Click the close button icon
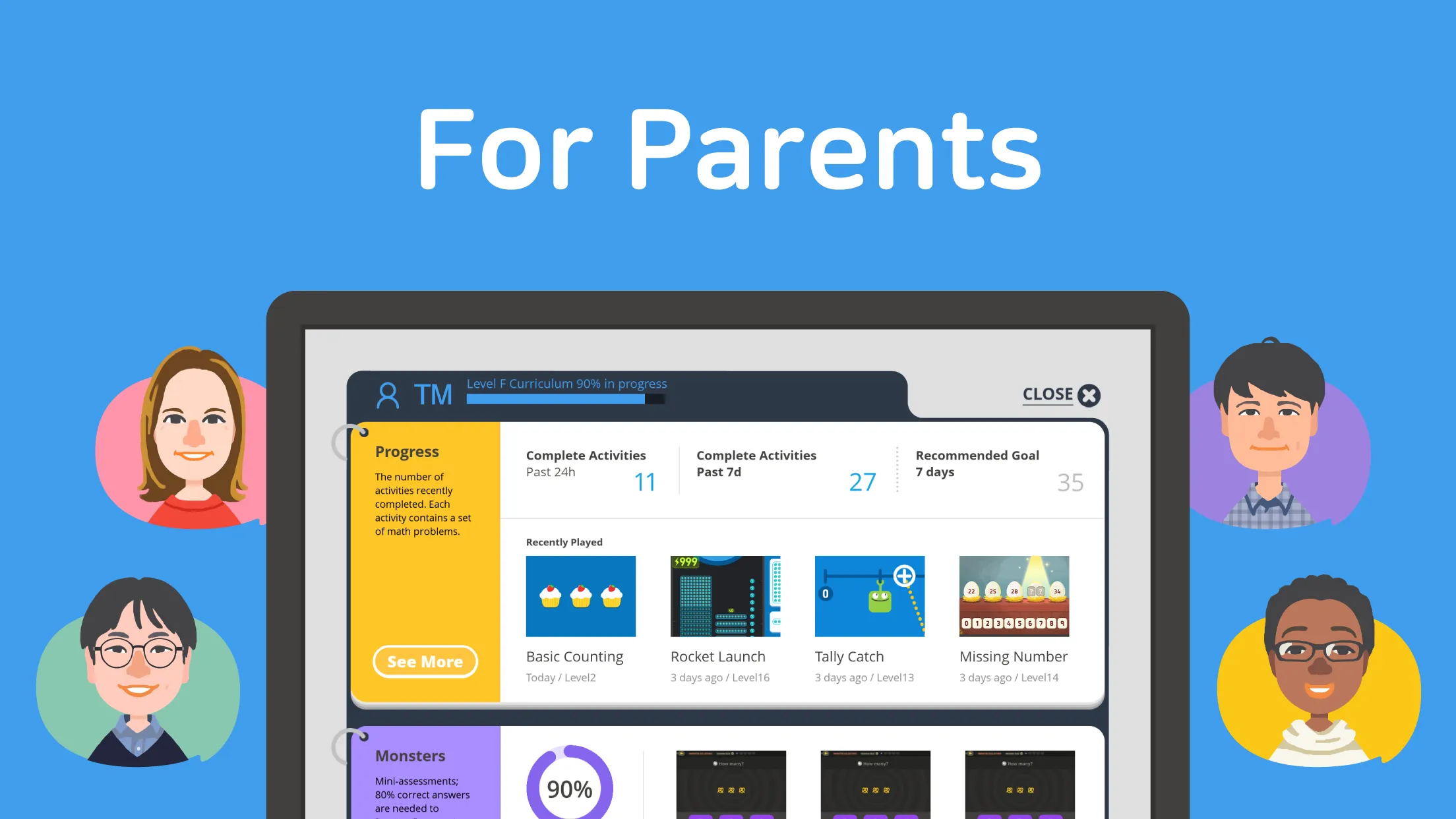Viewport: 1456px width, 819px height. 1088,393
